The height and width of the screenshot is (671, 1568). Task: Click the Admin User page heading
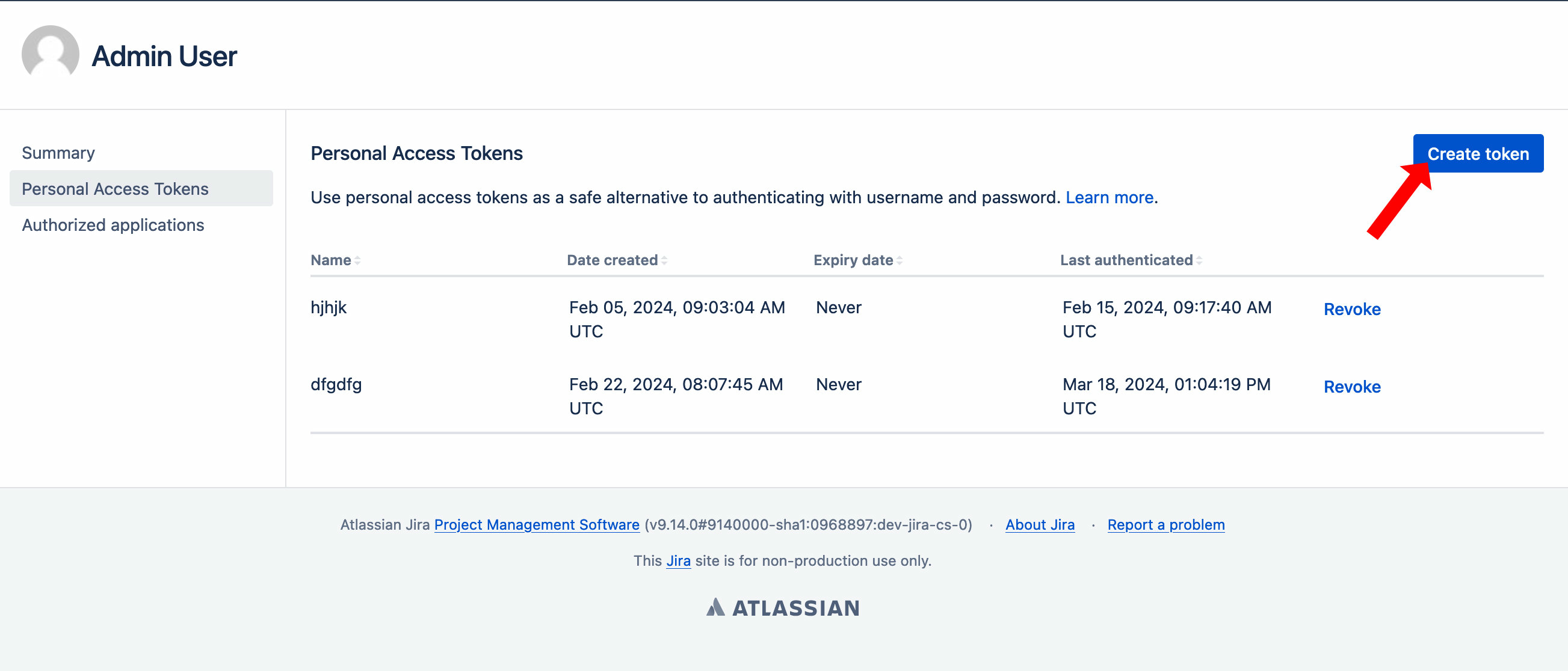coord(164,56)
